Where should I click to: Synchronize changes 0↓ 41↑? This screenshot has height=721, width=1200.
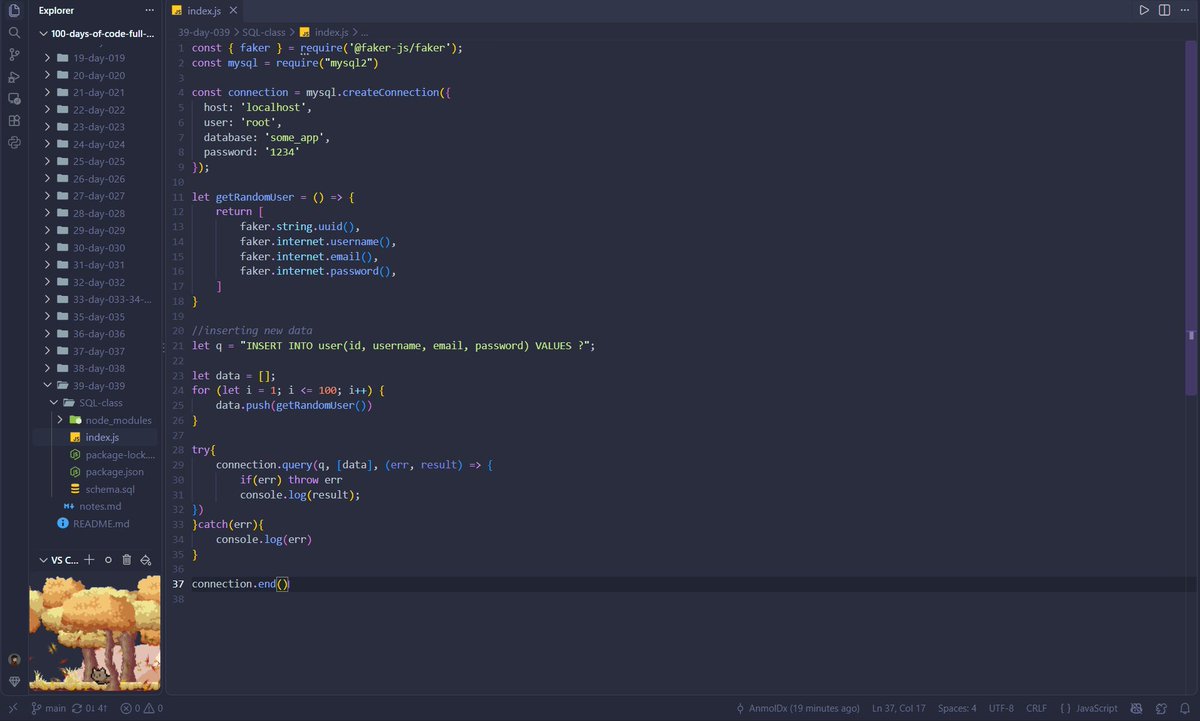(91, 708)
